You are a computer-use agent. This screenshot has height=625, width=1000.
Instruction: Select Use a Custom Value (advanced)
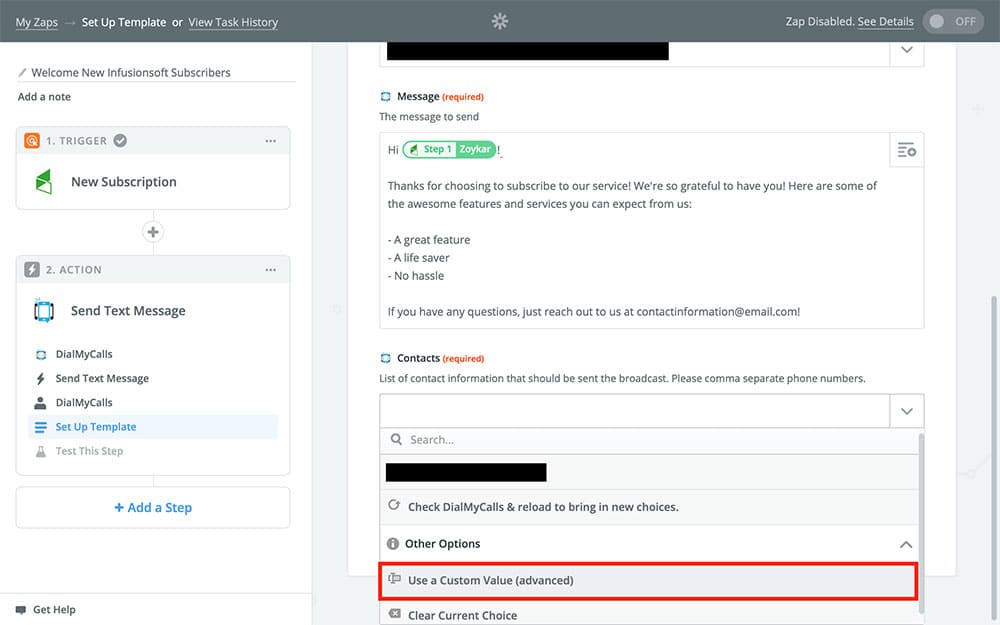490,580
